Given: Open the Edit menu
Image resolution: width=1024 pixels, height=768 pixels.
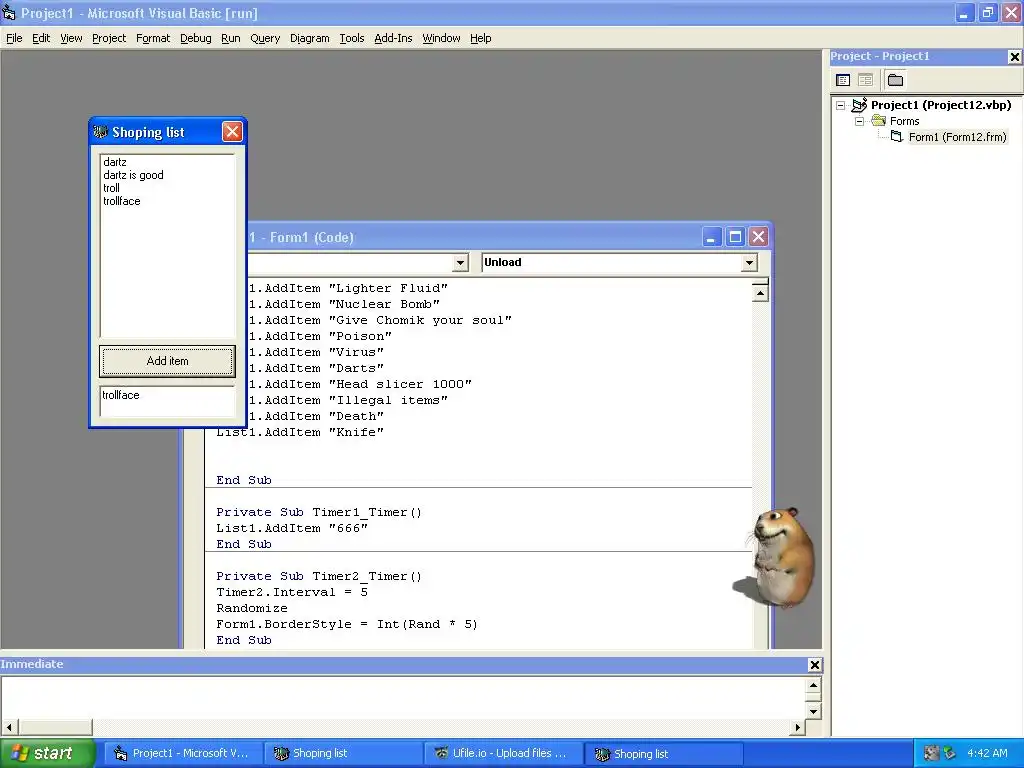Looking at the screenshot, I should point(41,39).
